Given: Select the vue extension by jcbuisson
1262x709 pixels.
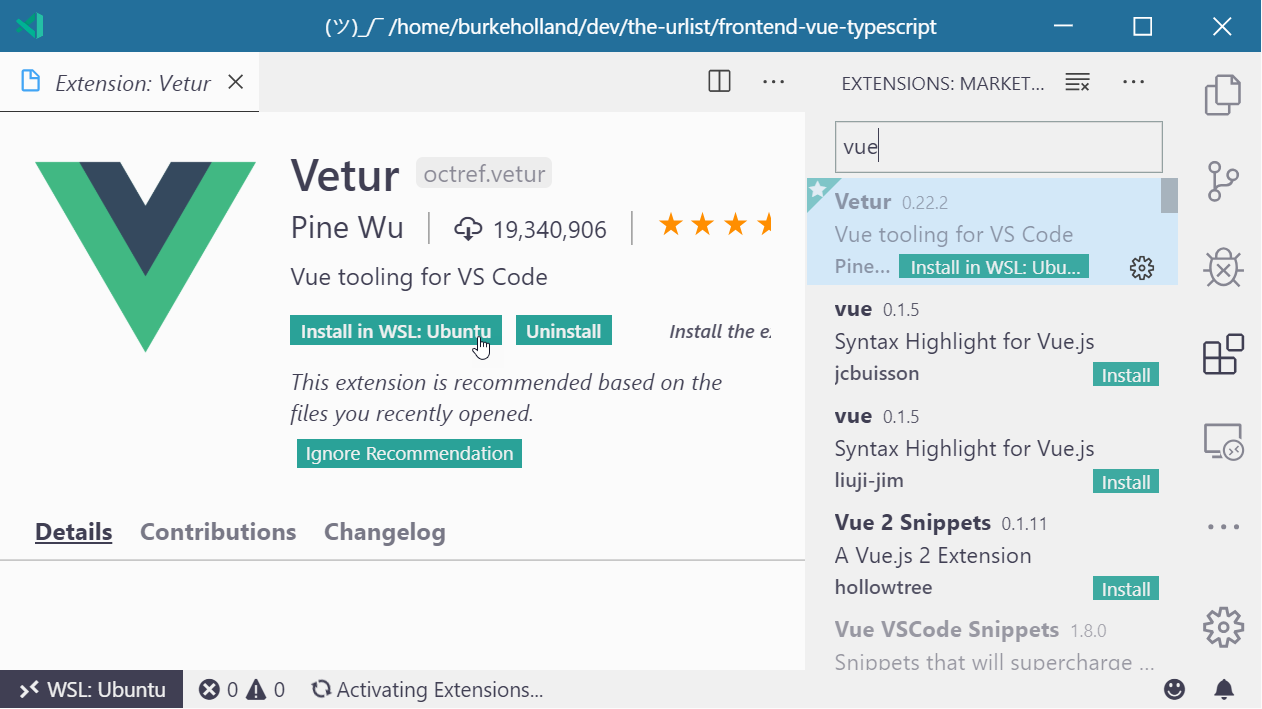Looking at the screenshot, I should tap(992, 339).
